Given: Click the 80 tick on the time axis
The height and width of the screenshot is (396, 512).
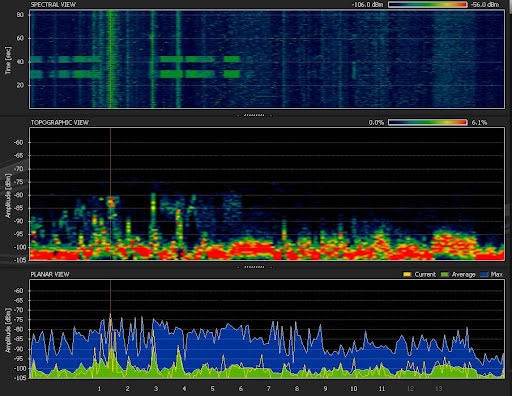Looking at the screenshot, I should pyautogui.click(x=20, y=15).
